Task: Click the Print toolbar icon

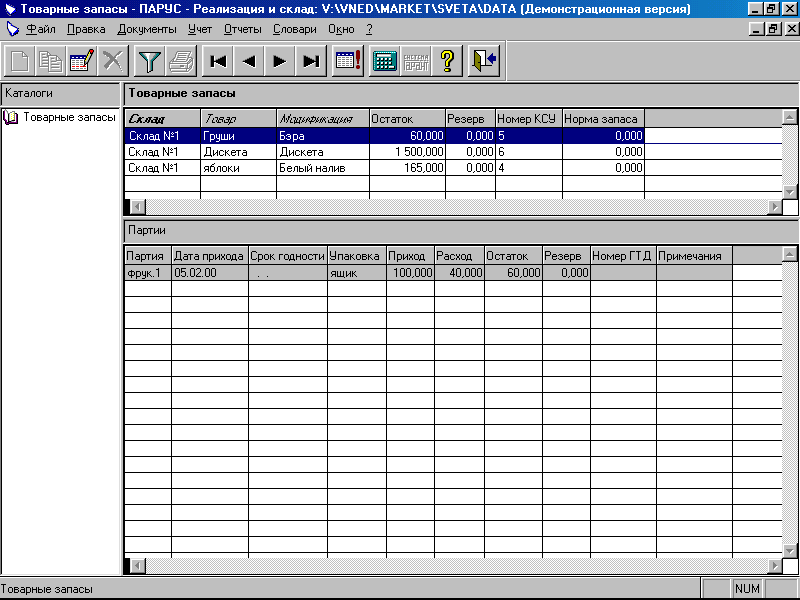Action: (x=181, y=61)
